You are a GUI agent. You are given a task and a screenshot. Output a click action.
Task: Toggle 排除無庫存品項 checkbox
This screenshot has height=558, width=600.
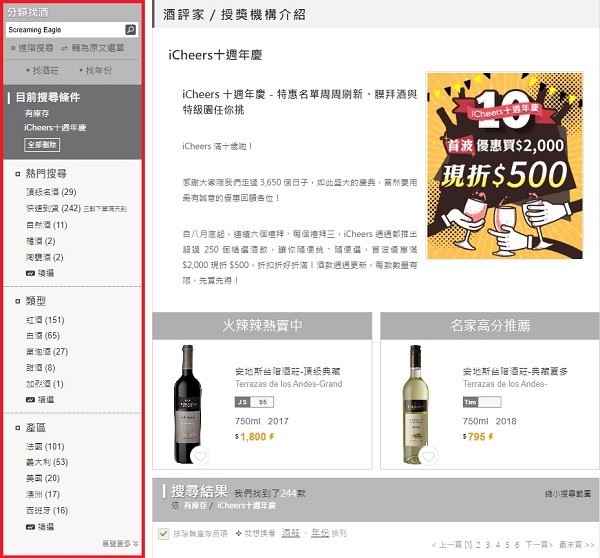[x=163, y=534]
